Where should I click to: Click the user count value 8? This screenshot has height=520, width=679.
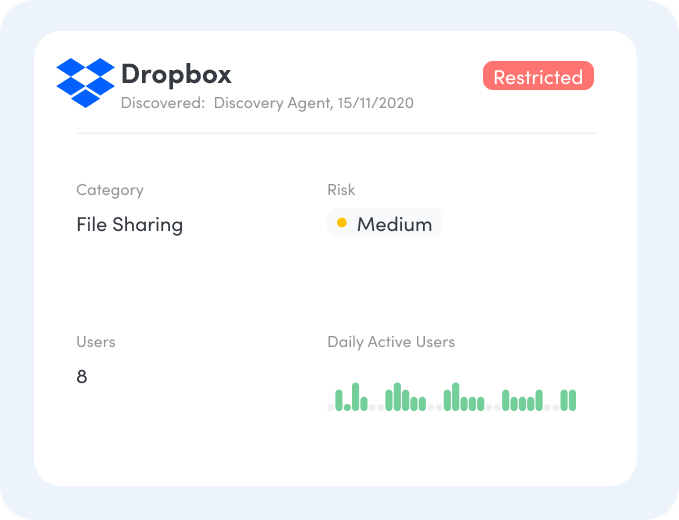point(82,377)
